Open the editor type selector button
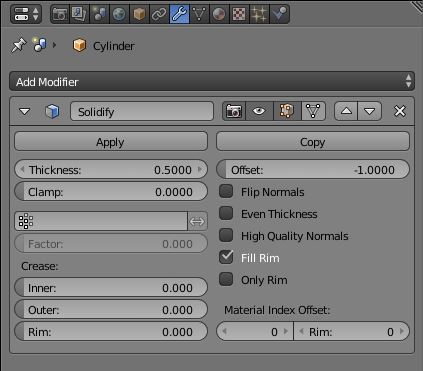Viewport: 423px width, 371px height. click(26, 14)
